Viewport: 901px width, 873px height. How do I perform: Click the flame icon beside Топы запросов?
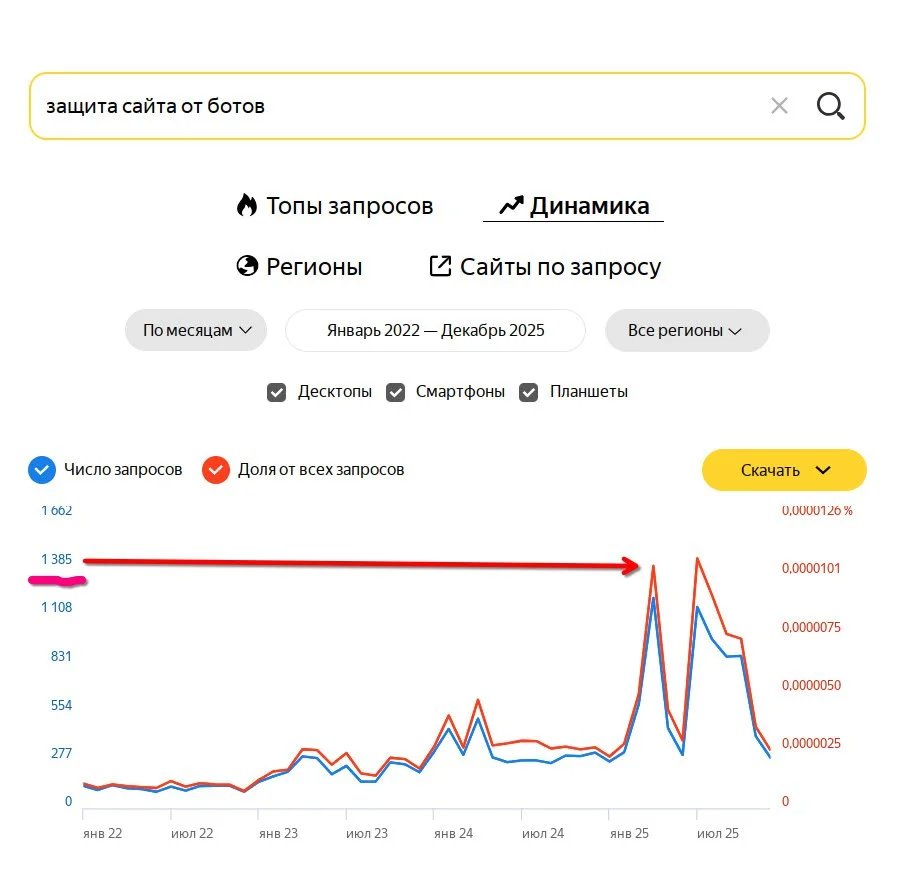(x=247, y=205)
